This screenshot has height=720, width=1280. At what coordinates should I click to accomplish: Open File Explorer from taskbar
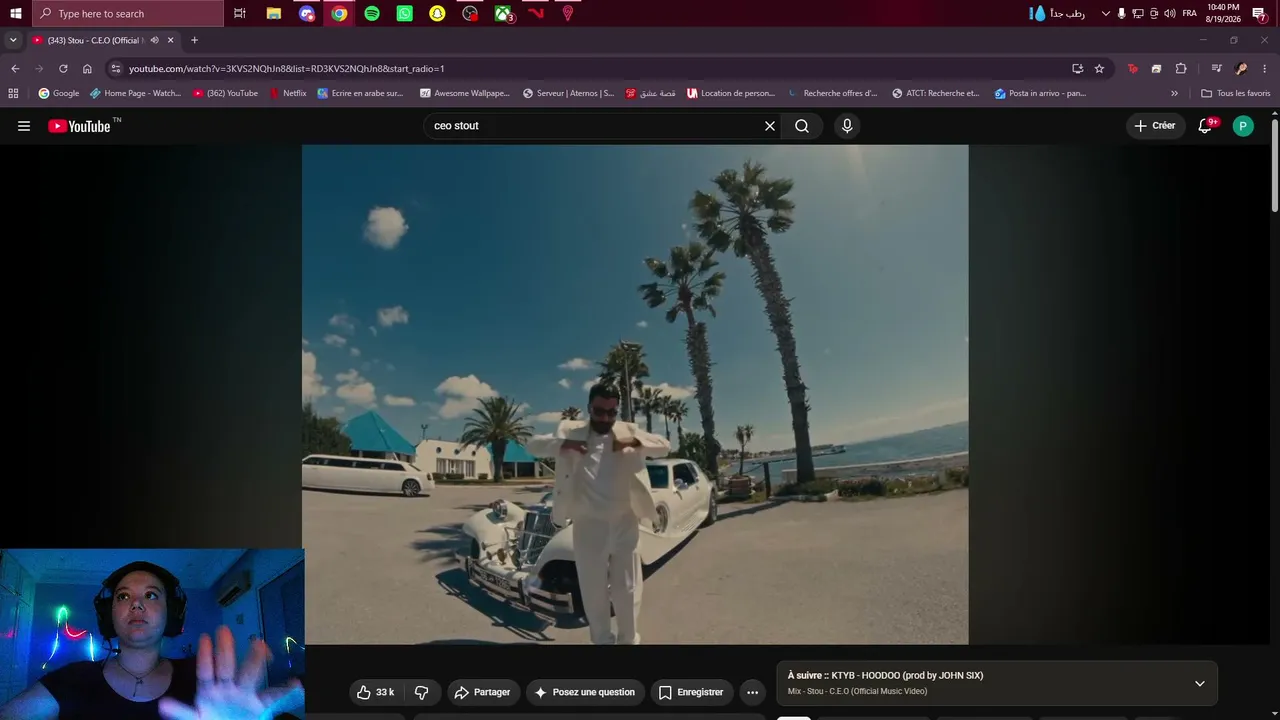[x=273, y=13]
